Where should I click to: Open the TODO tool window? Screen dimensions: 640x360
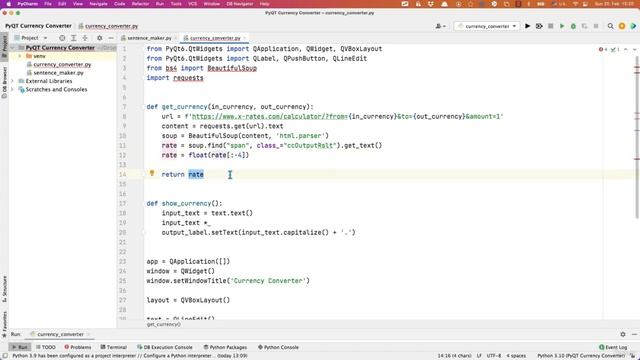[46, 347]
